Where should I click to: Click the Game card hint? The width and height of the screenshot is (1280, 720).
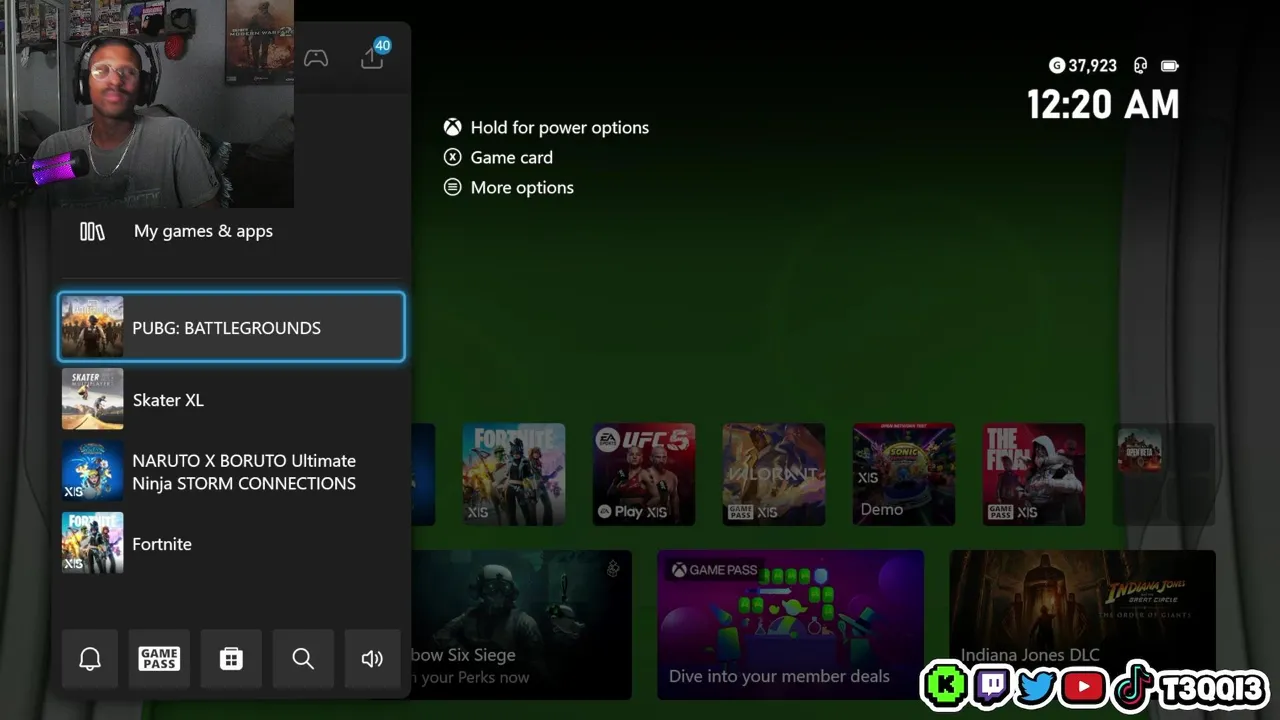511,157
